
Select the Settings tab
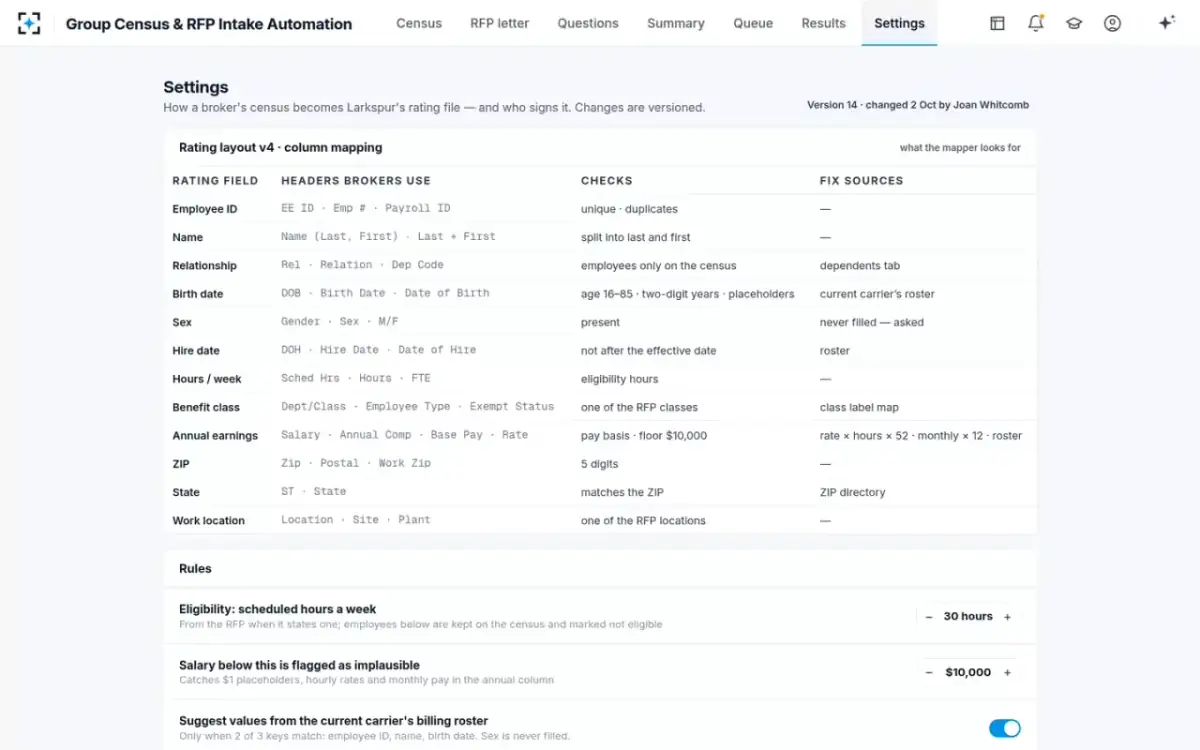pyautogui.click(x=899, y=23)
